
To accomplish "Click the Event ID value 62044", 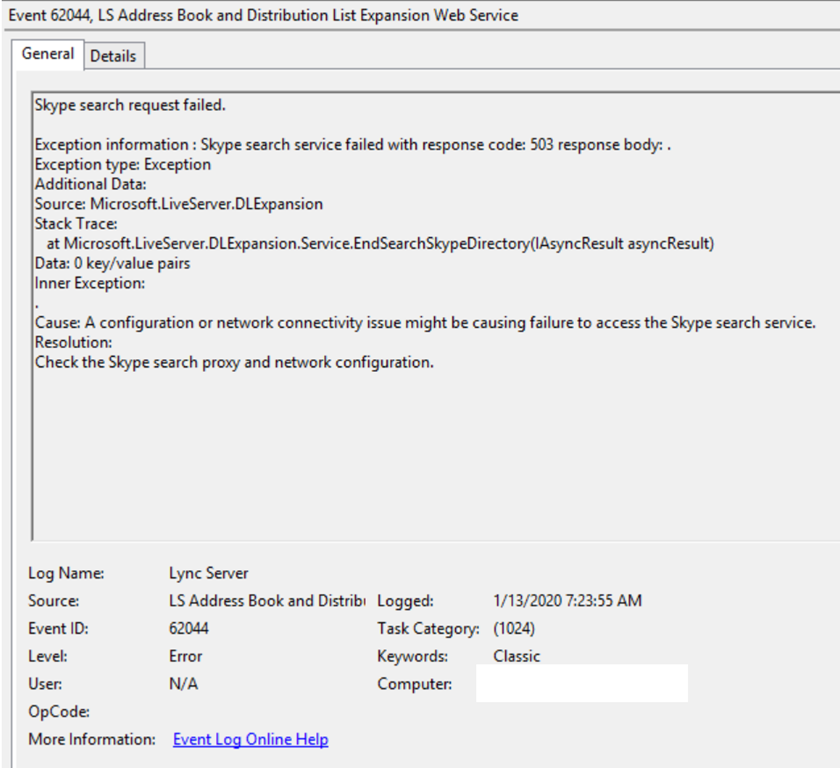I will point(189,629).
